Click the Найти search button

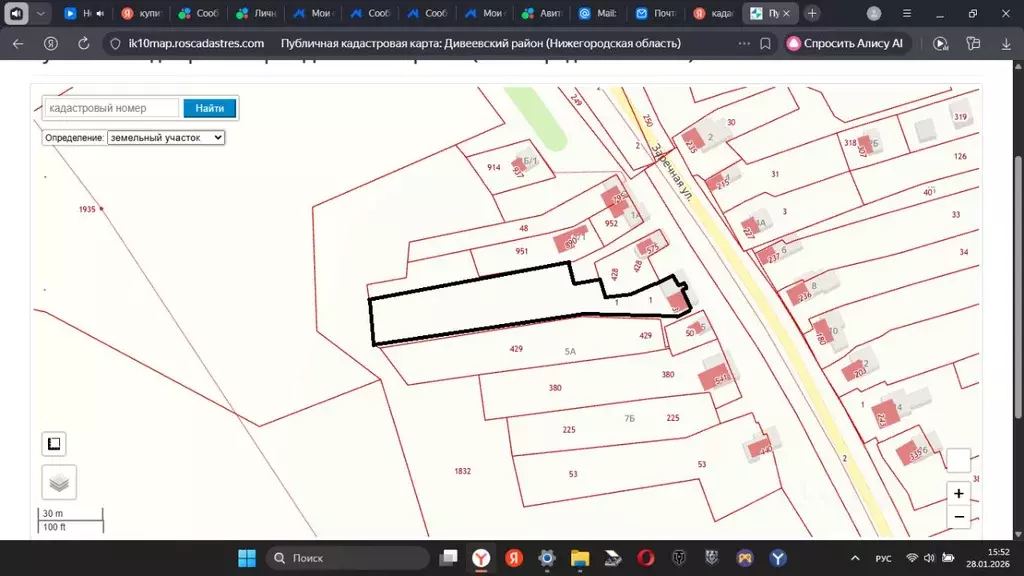[x=210, y=108]
